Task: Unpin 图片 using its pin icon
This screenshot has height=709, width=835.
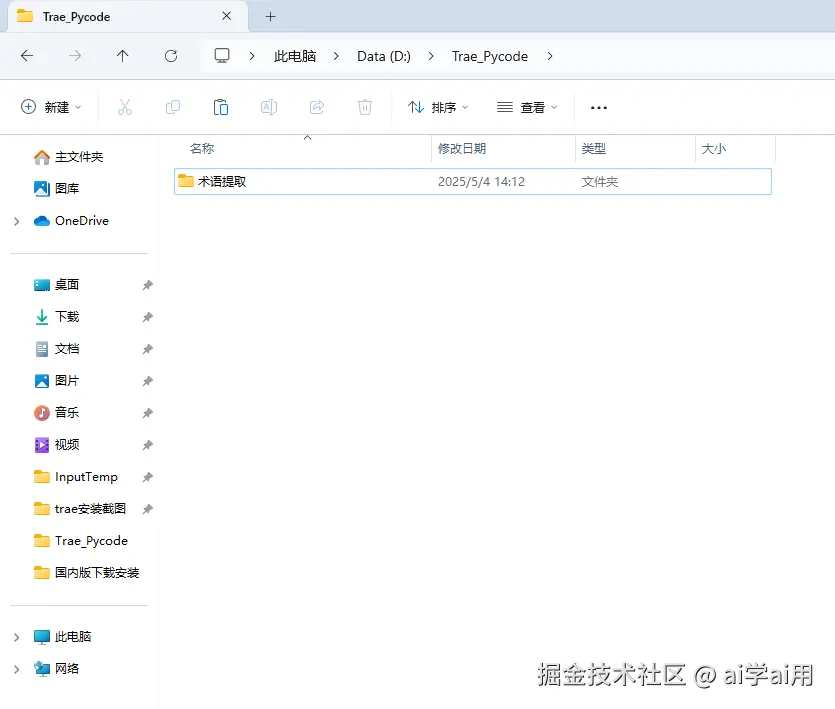Action: point(148,381)
